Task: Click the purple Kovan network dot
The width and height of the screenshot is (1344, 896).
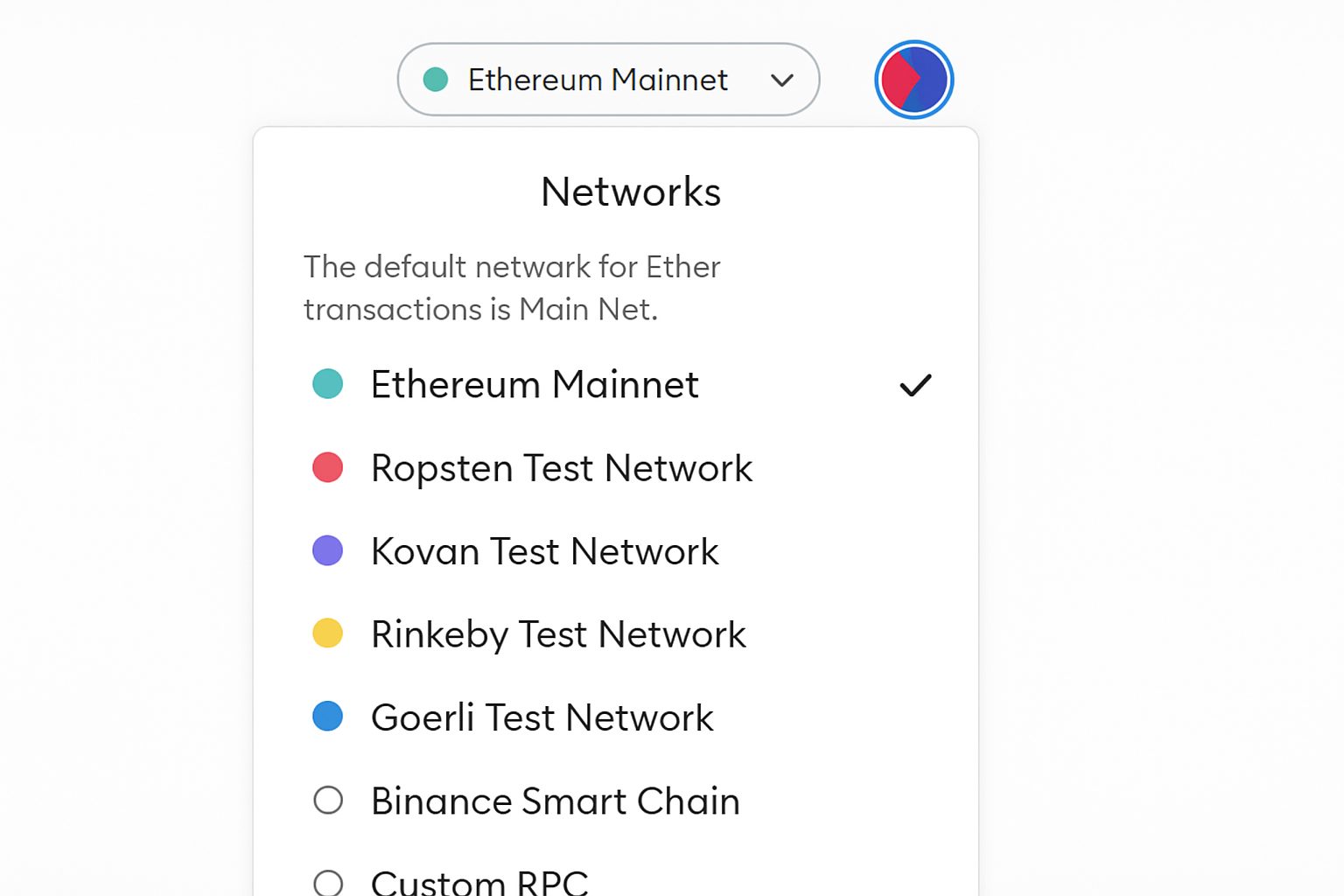Action: 328,551
